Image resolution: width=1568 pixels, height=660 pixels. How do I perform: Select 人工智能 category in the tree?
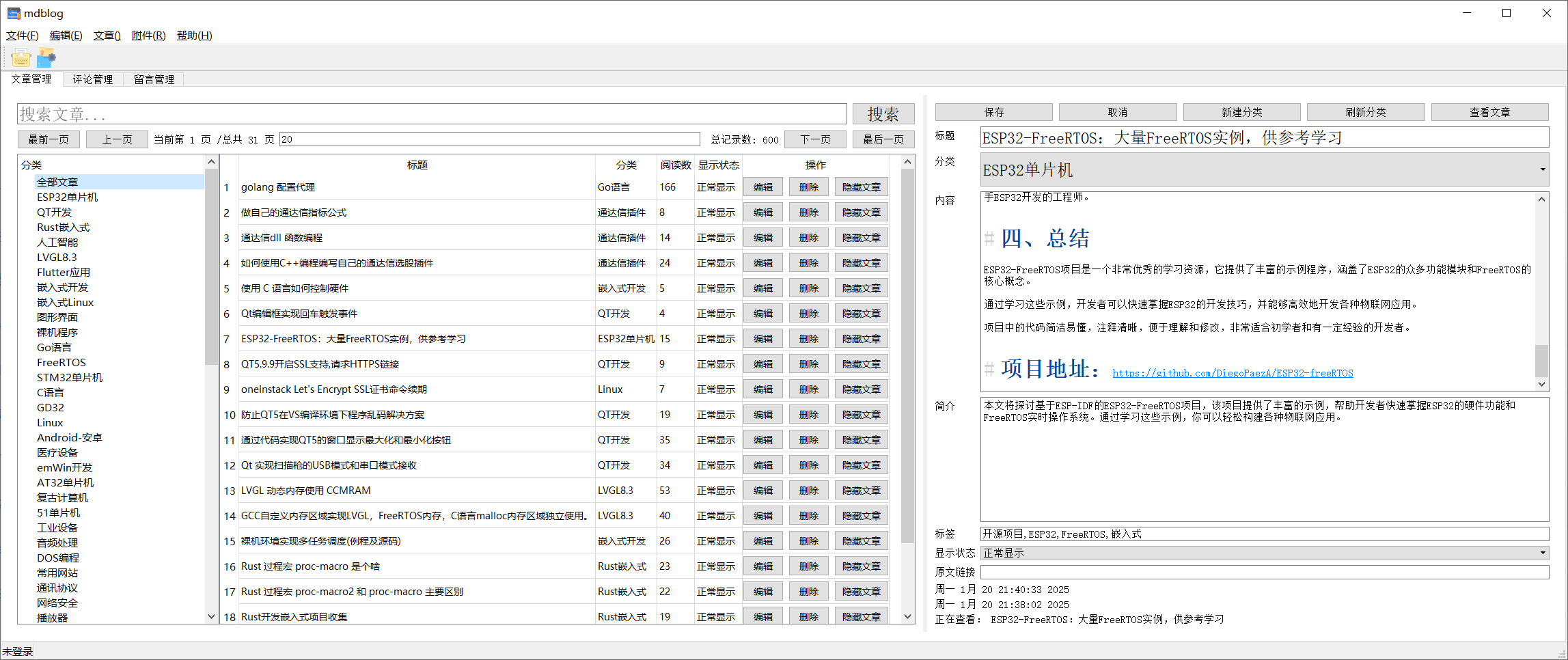[x=57, y=242]
